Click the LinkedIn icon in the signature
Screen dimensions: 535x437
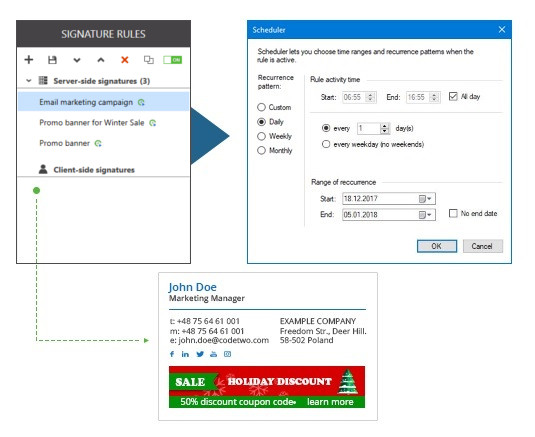click(185, 354)
